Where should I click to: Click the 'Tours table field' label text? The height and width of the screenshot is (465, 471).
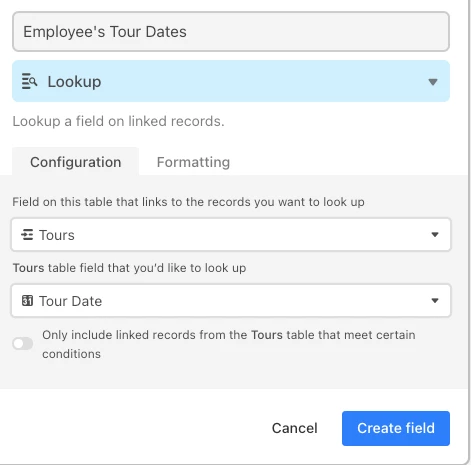(x=129, y=268)
